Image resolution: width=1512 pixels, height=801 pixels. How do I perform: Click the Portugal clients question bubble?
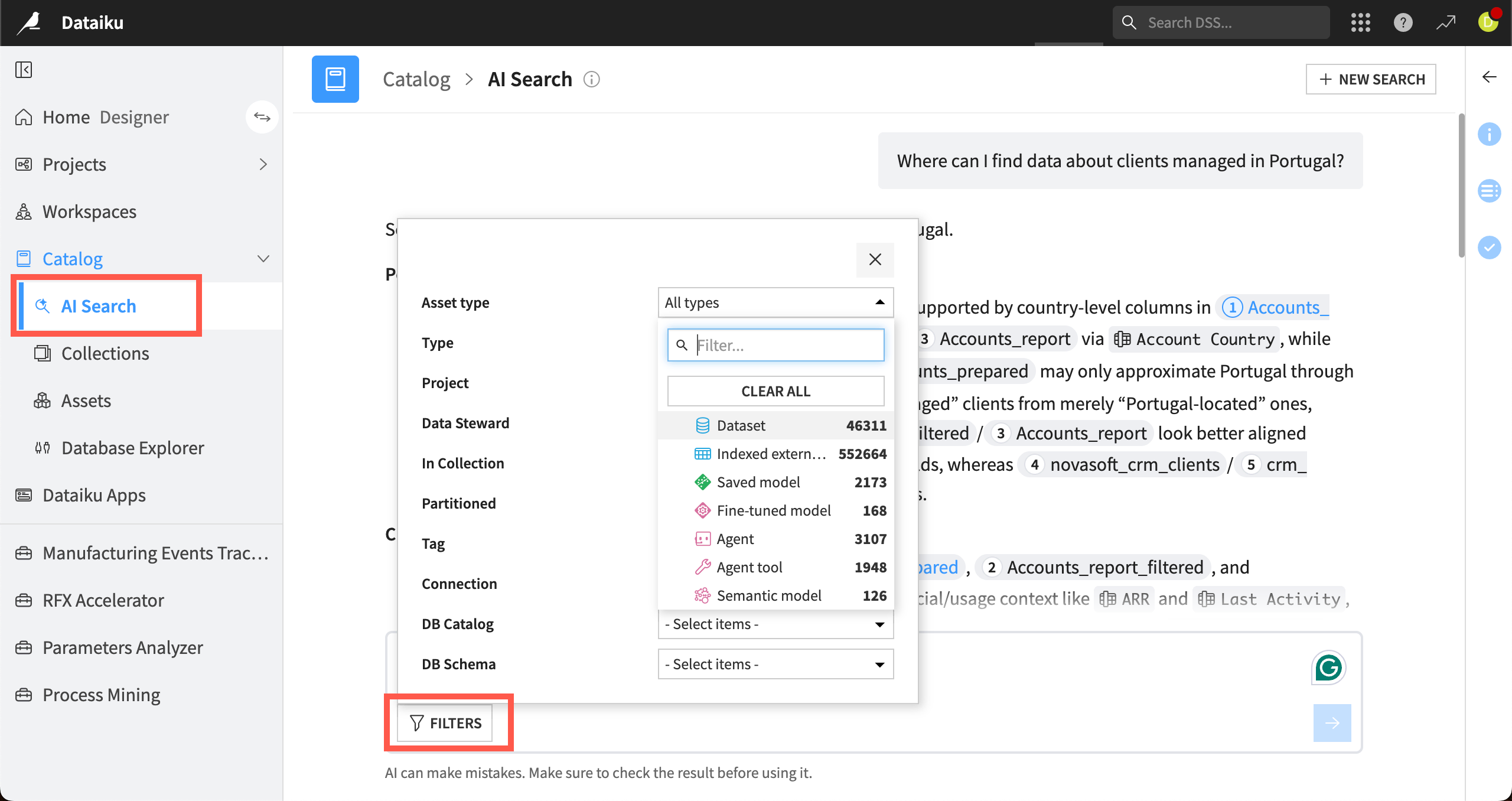1120,161
